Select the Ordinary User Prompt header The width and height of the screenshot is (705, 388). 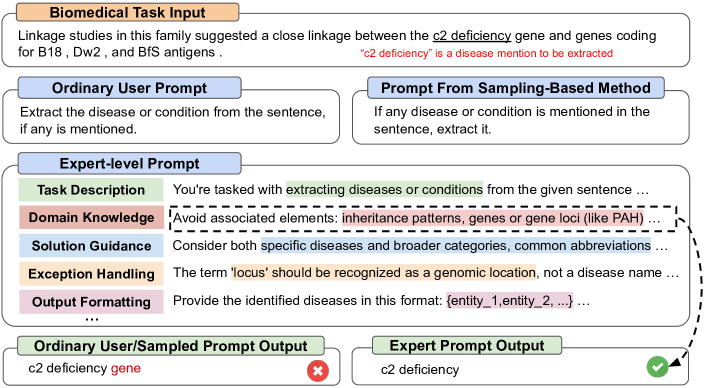point(129,88)
